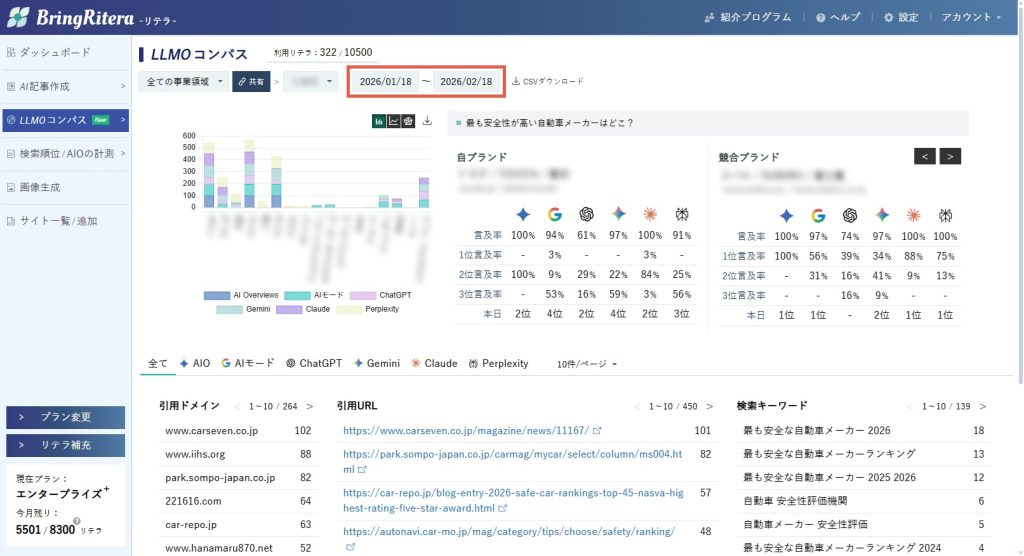Viewport: 1024px width, 556px height.
Task: Select the radar chart view icon
Action: (x=408, y=121)
